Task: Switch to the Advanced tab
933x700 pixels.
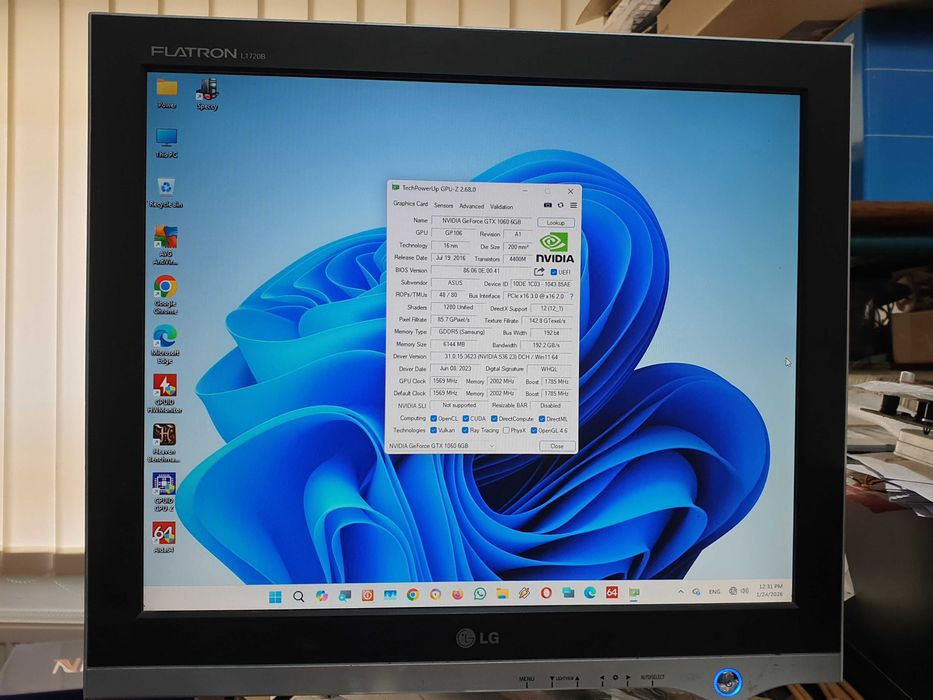Action: click(x=471, y=206)
